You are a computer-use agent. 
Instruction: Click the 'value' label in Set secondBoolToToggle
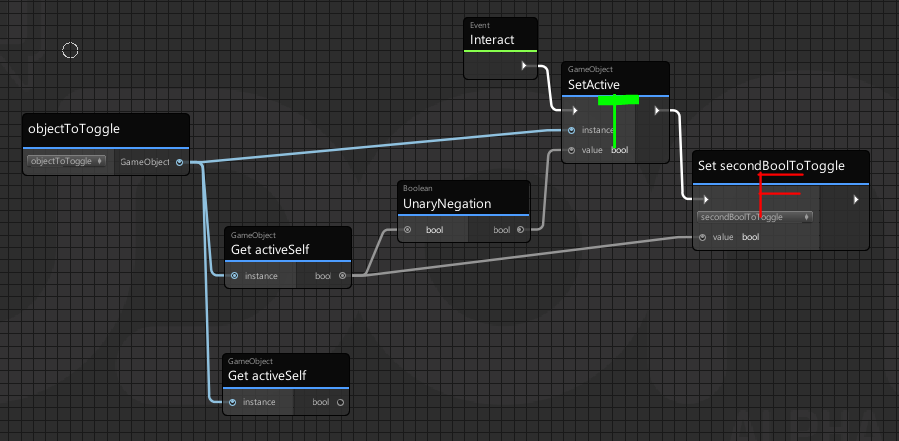click(x=723, y=237)
